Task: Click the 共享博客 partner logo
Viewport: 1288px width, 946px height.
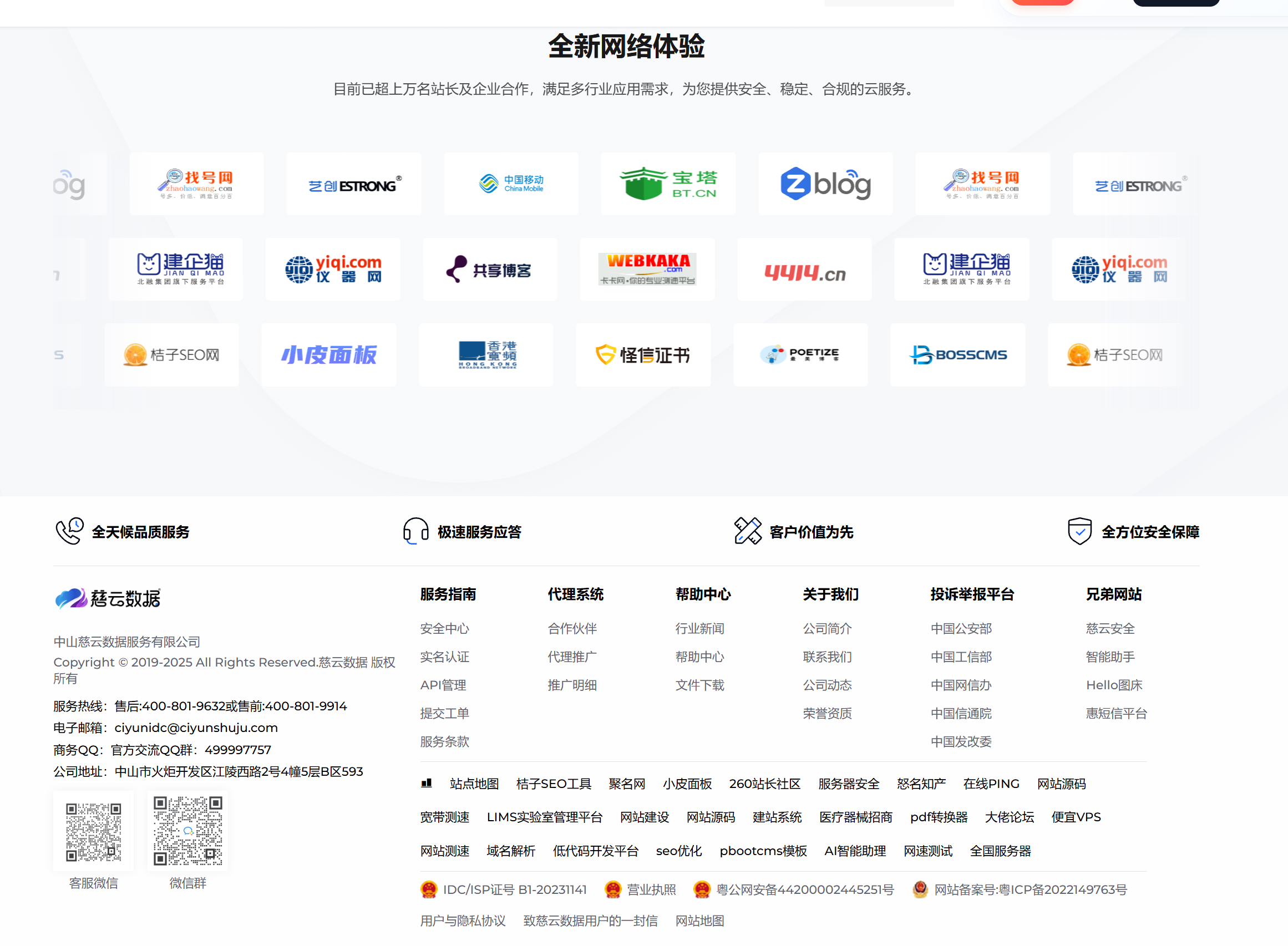Action: pyautogui.click(x=490, y=269)
